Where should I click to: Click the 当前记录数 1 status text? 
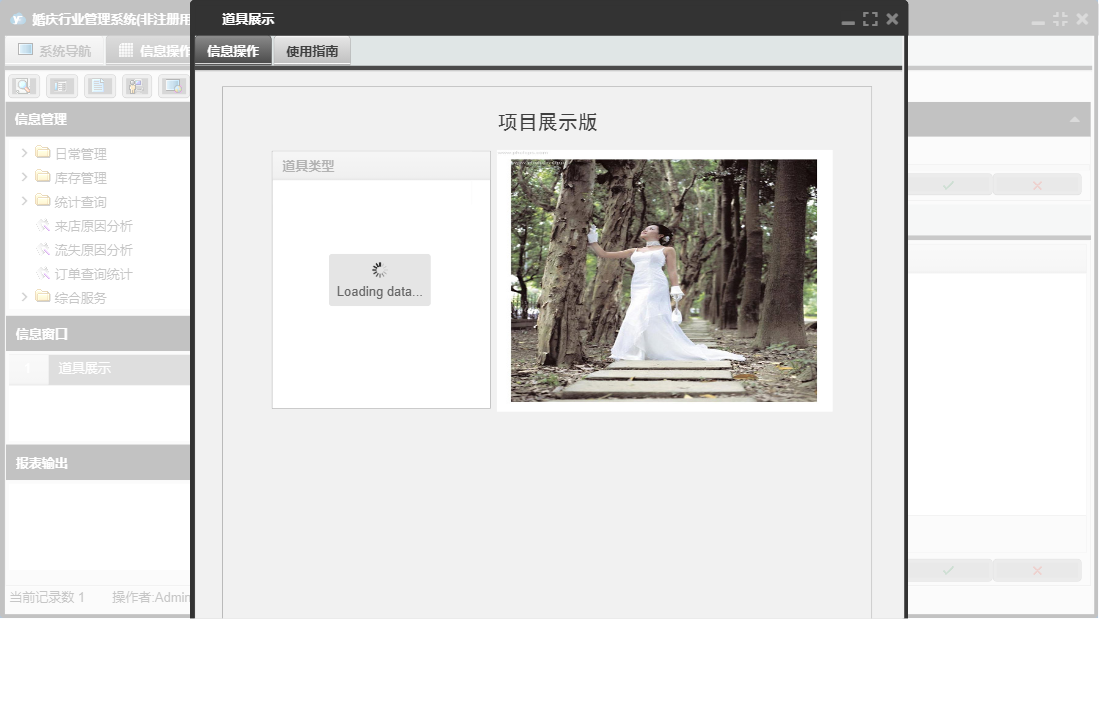click(x=47, y=597)
